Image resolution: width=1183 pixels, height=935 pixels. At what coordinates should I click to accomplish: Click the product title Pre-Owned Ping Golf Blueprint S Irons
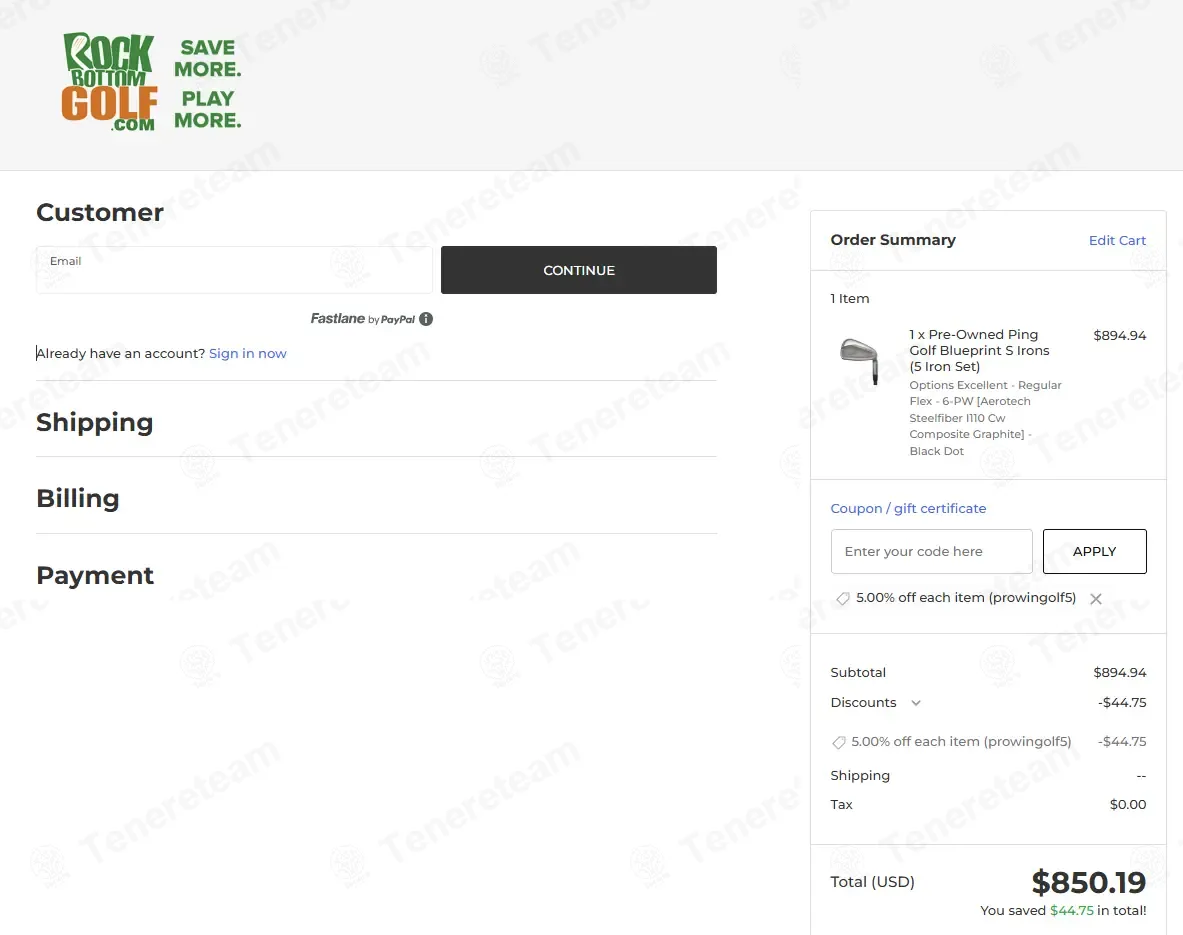979,350
